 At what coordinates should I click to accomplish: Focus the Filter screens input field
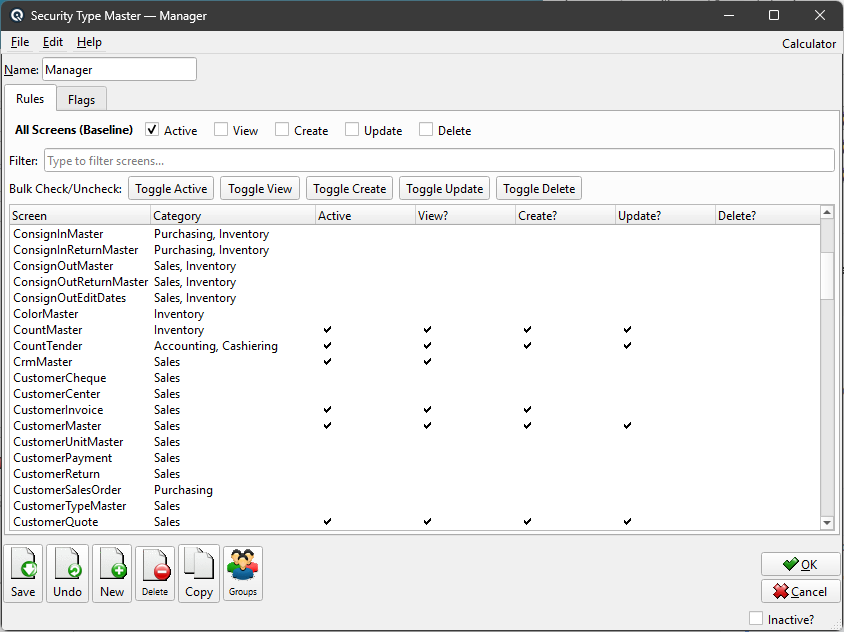pos(439,160)
